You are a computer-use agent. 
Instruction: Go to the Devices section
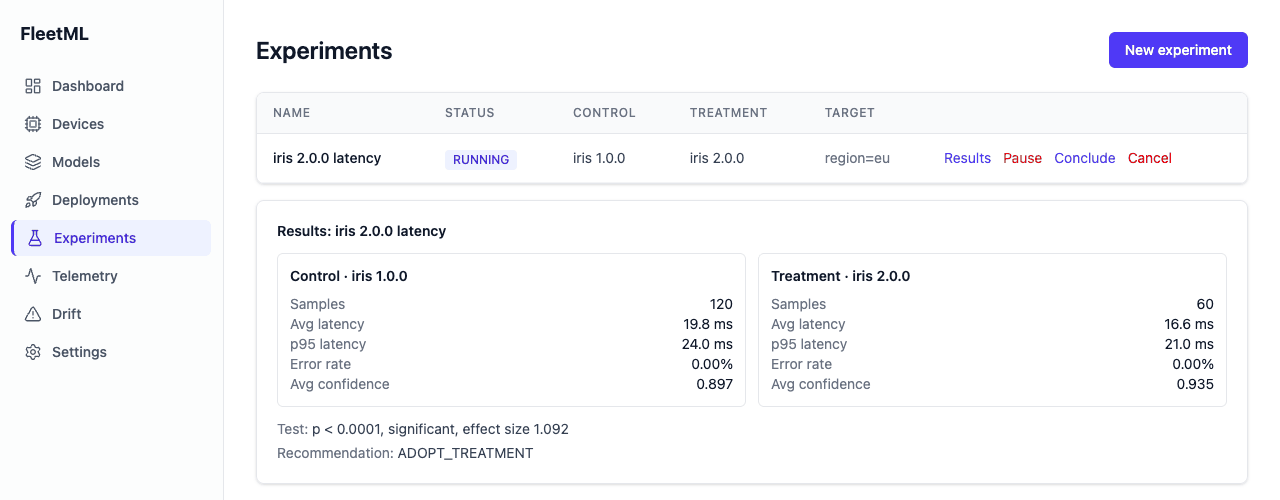click(111, 124)
